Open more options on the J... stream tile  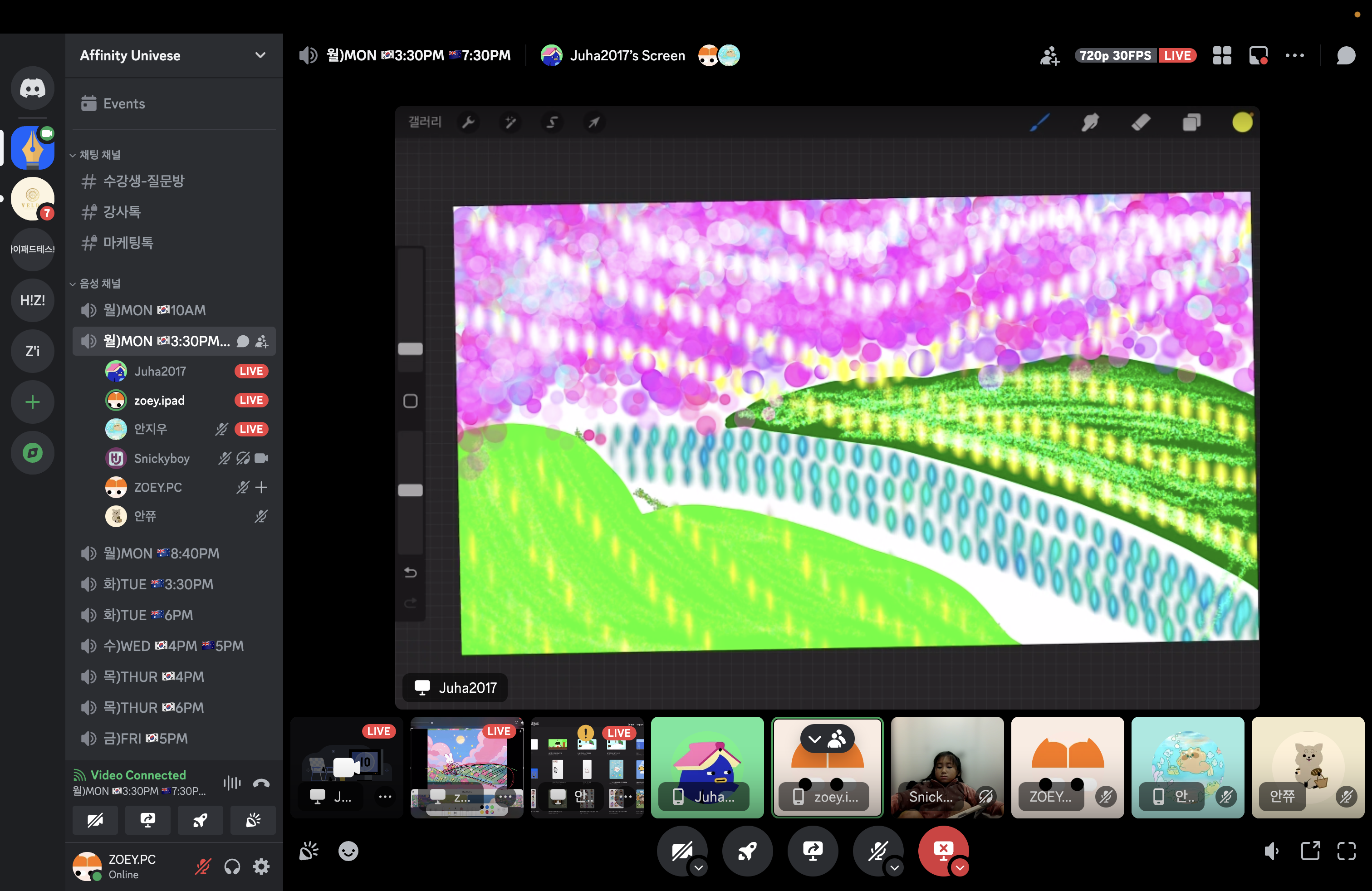point(384,797)
